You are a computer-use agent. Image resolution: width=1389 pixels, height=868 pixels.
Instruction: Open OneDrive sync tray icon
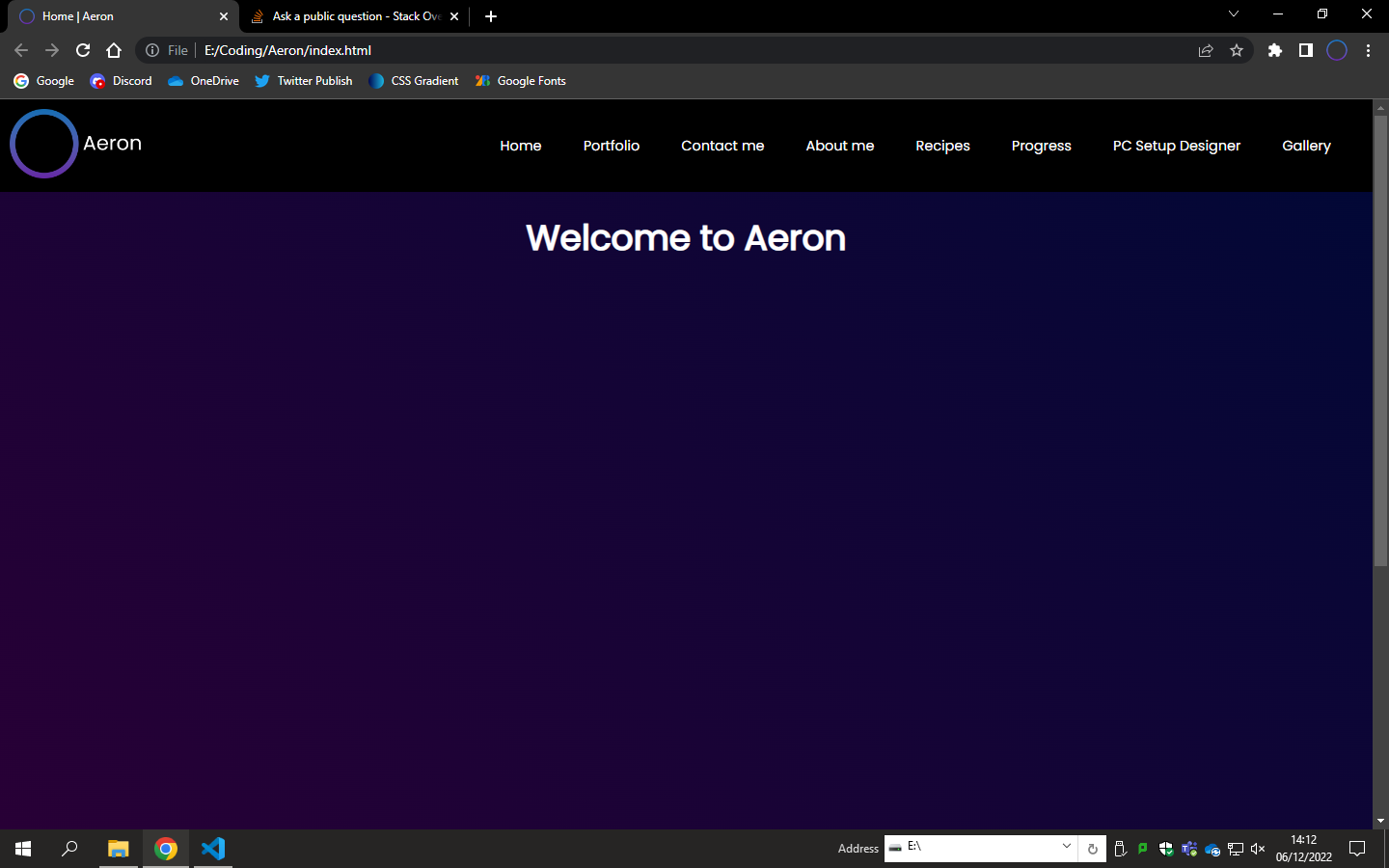click(1212, 849)
